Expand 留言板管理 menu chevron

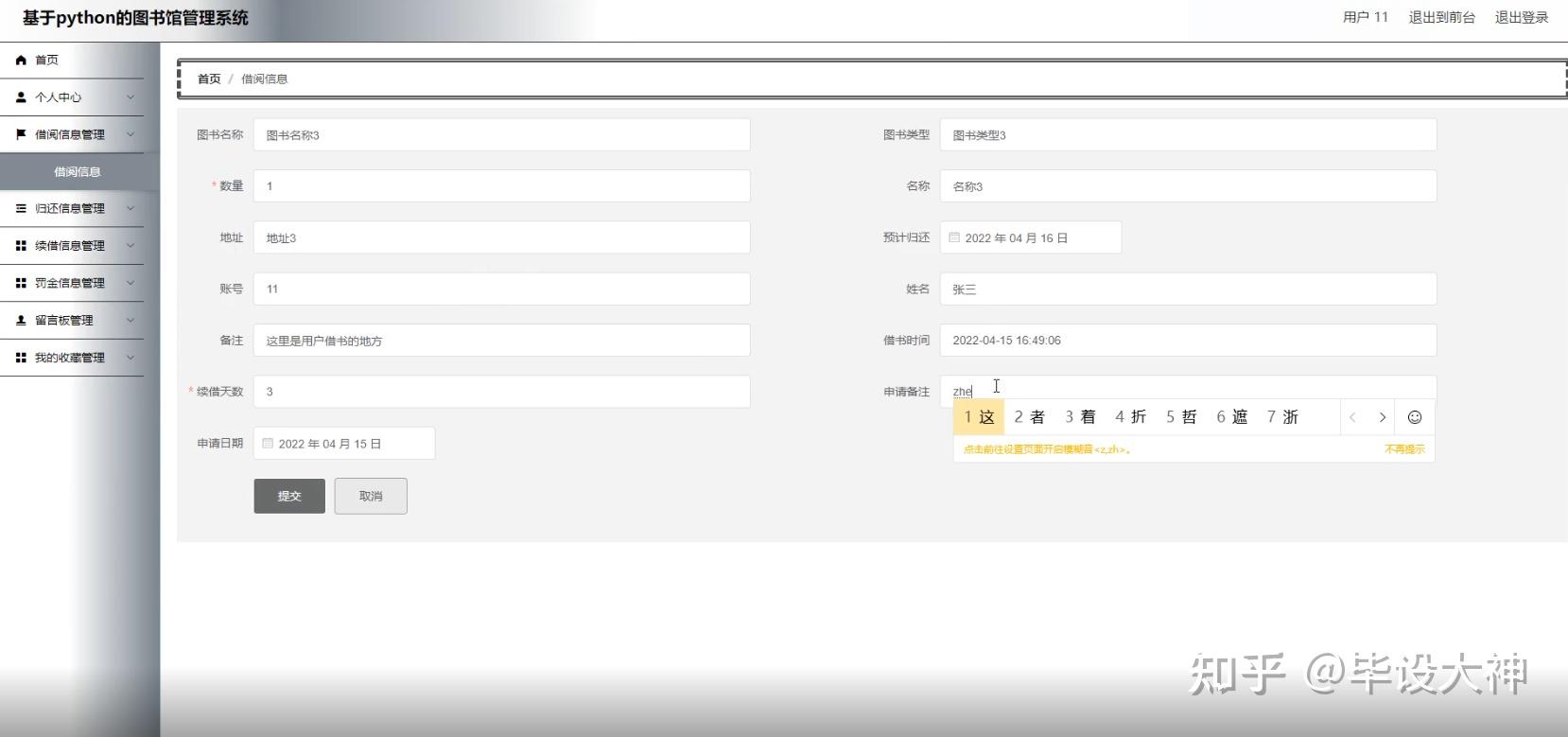pyautogui.click(x=131, y=320)
